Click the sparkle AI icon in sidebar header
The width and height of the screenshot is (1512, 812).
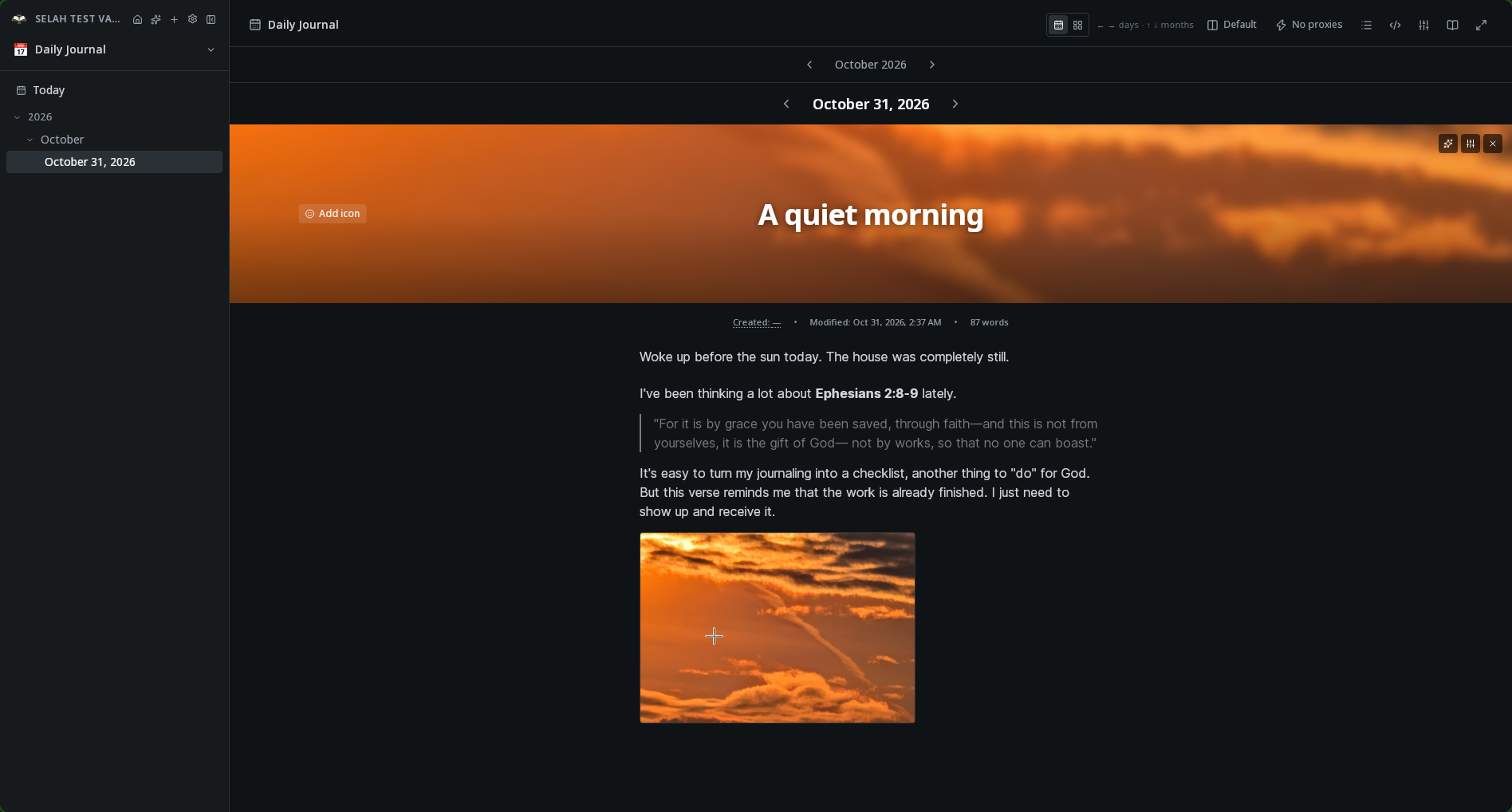point(156,19)
